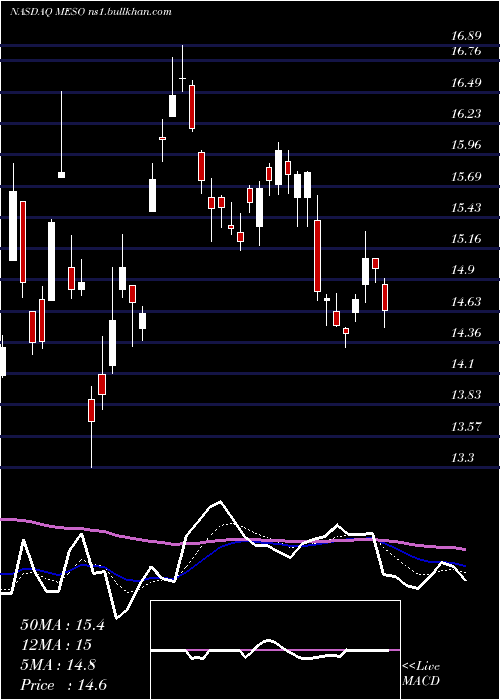Click the 16.23 price axis label
Viewport: 500px width, 700px height.
click(466, 114)
